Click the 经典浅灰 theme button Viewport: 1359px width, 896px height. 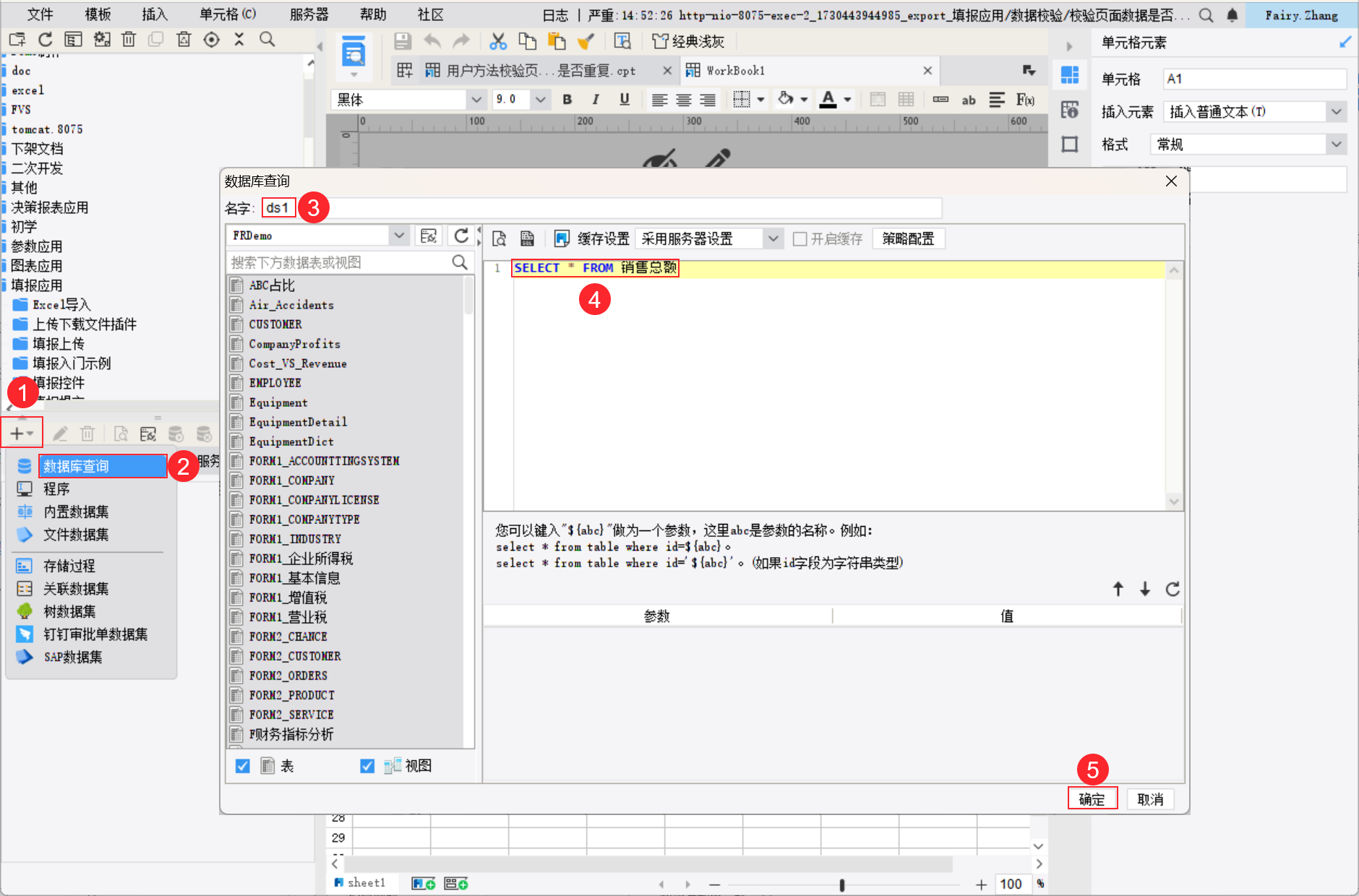pos(688,41)
